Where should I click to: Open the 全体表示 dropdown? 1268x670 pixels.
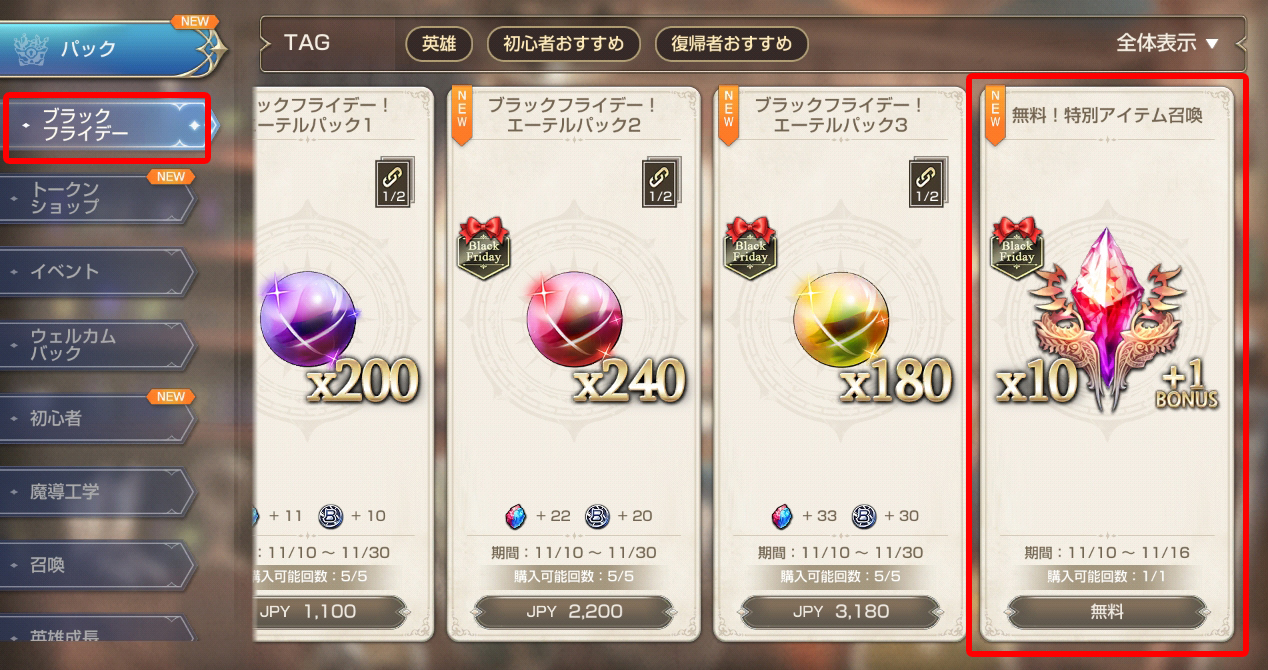[1167, 43]
